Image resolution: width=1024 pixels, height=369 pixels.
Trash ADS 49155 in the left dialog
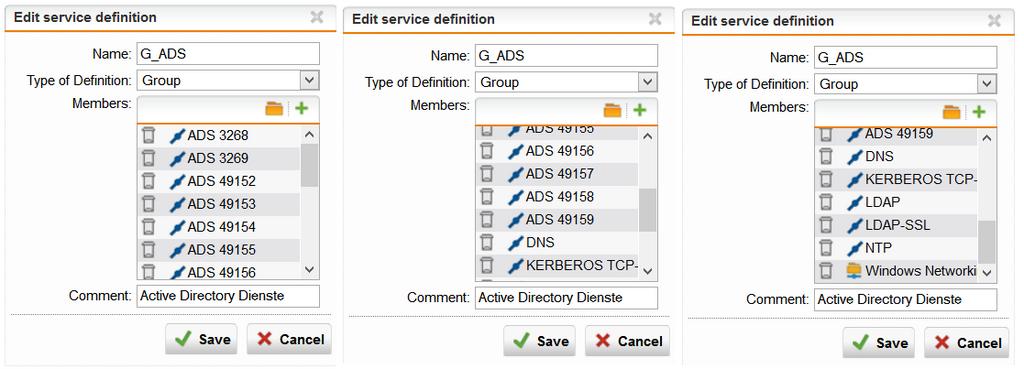coord(149,249)
